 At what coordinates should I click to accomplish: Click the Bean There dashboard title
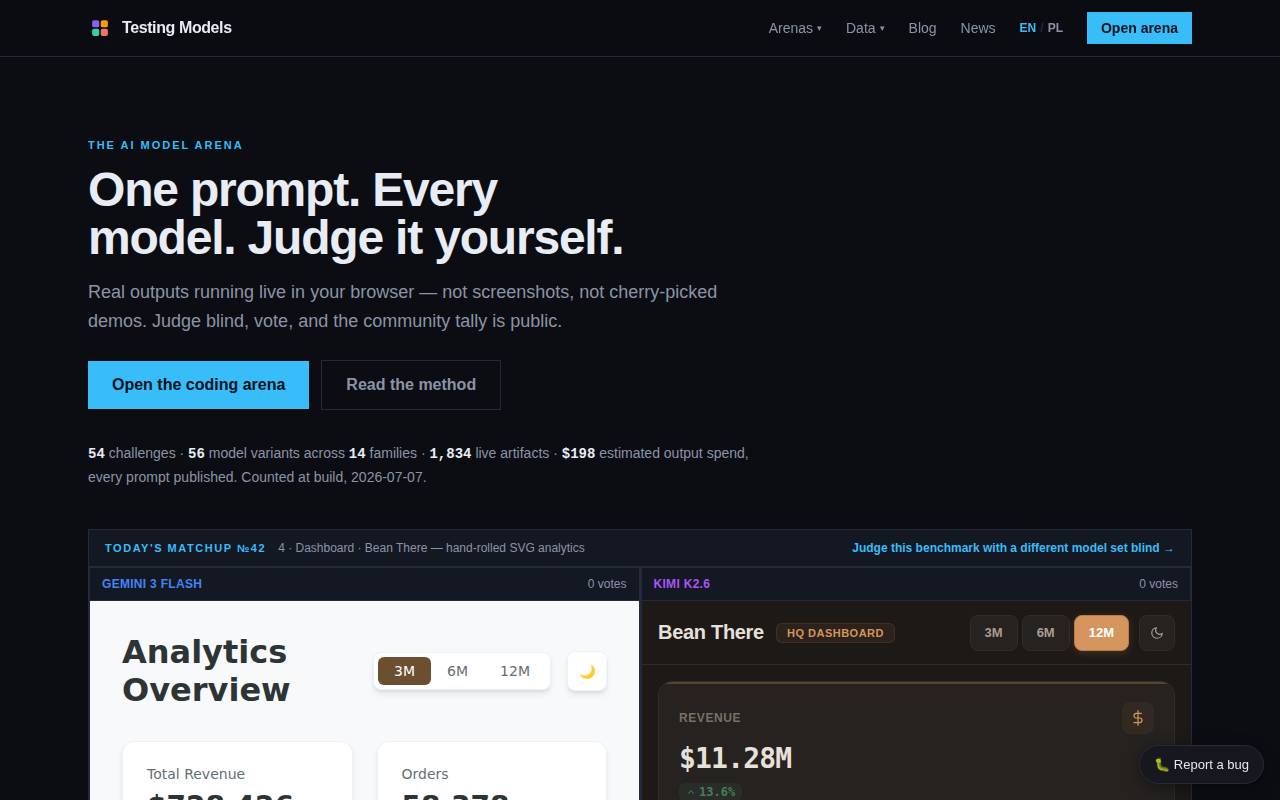[x=711, y=633]
